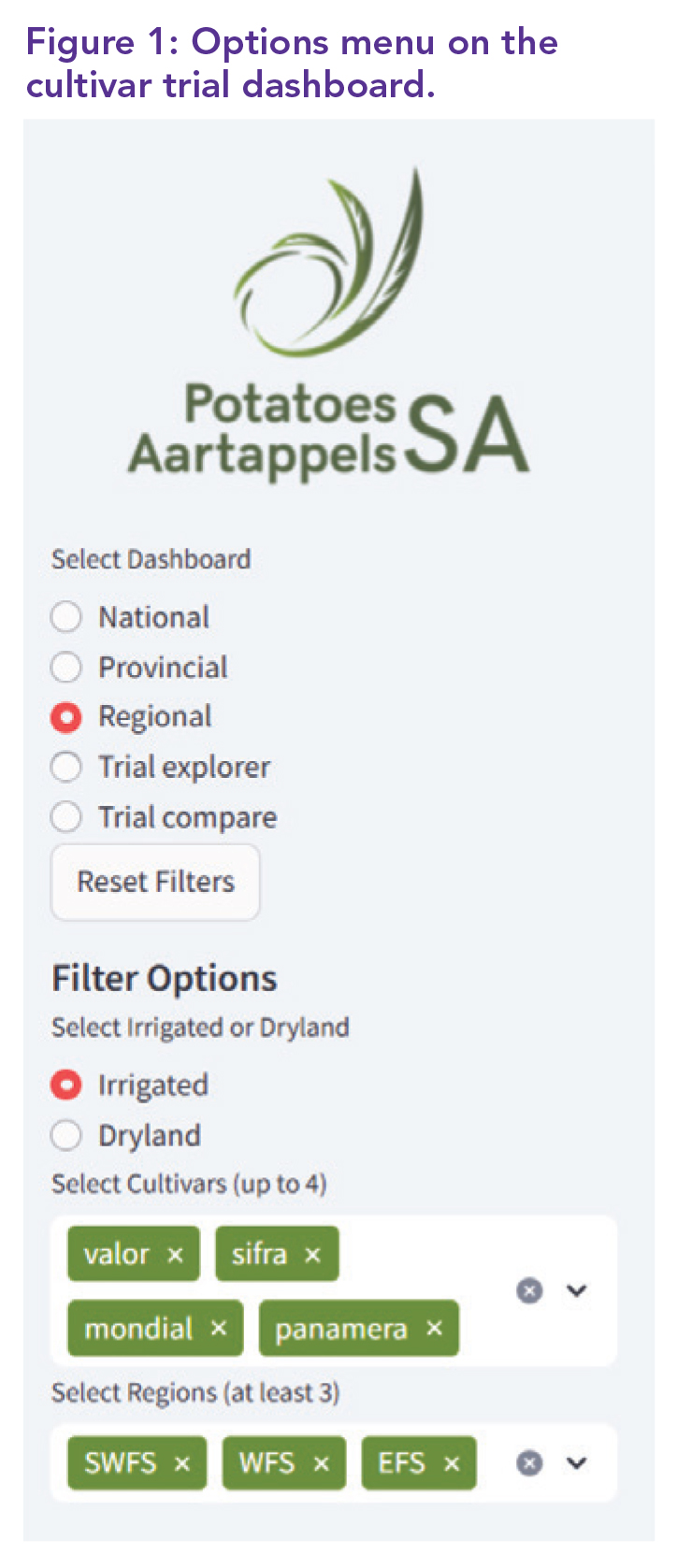
Task: Select the Regional dashboard radio option
Action: (x=66, y=717)
